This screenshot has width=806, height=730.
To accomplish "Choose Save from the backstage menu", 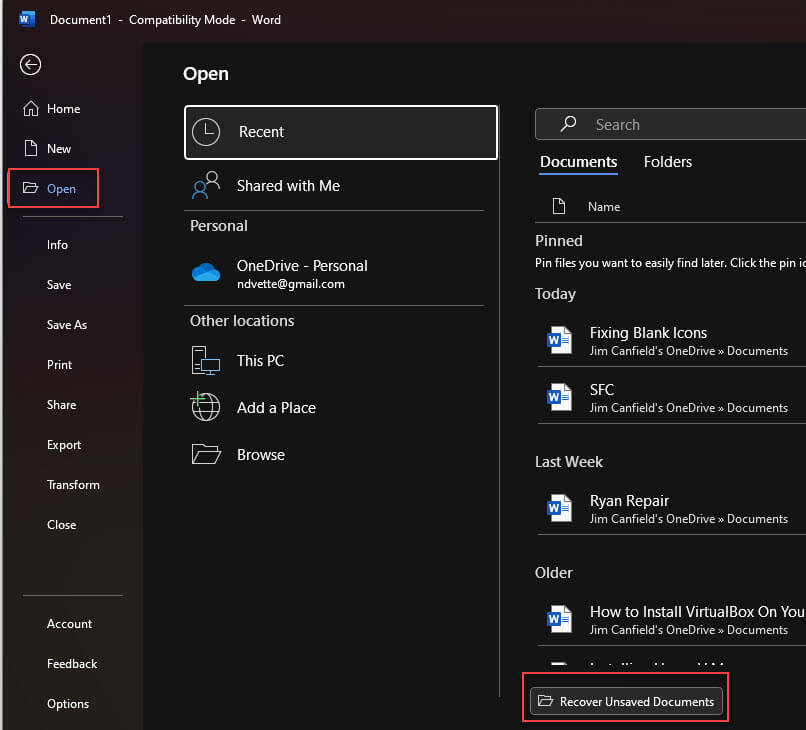I will (x=59, y=285).
